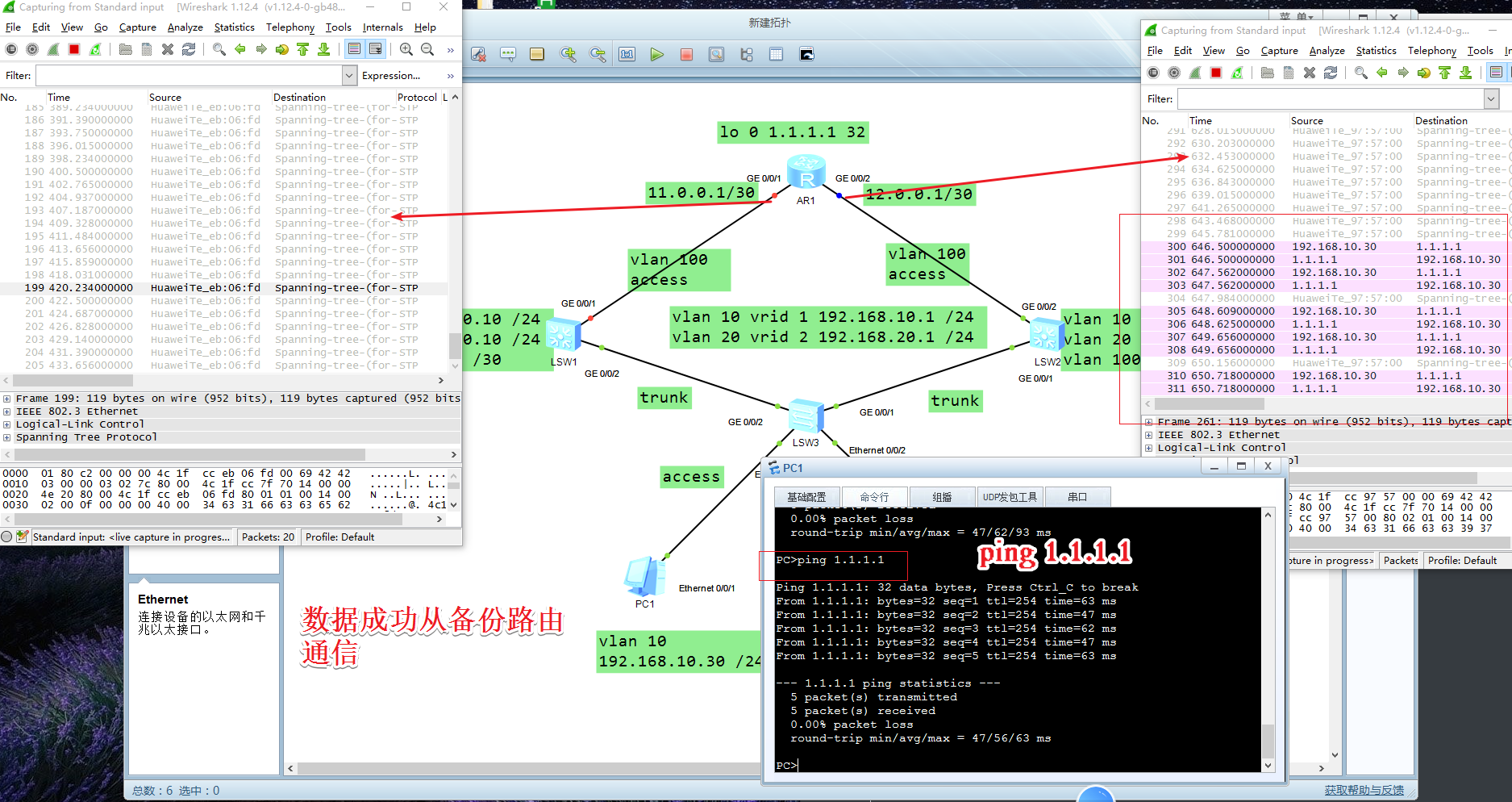Select switch LSW1 in the topology
Screen dimensions: 1512x802
click(x=563, y=335)
